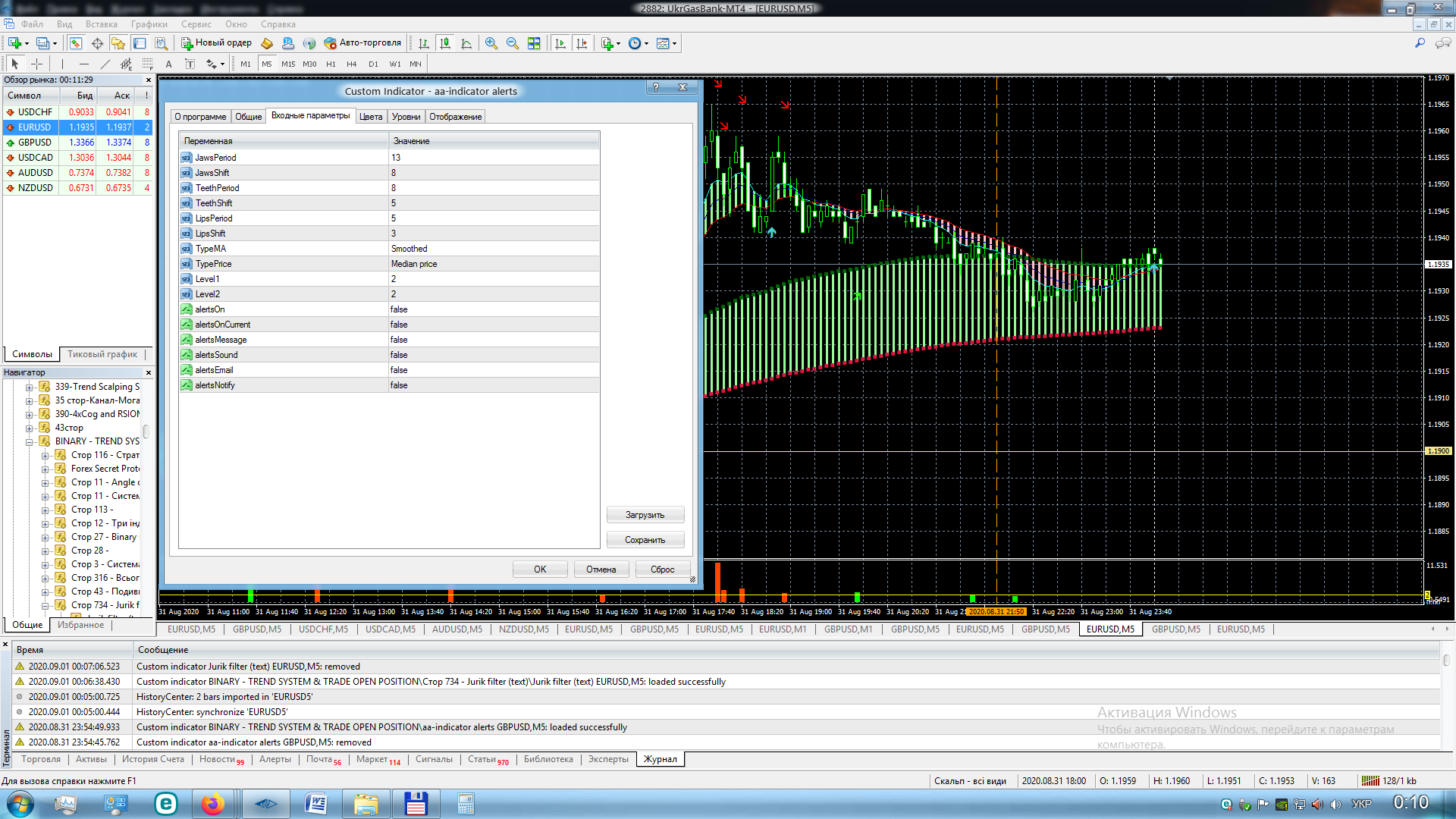Open the Цвета tab
Screen dimensions: 1456x819
click(371, 117)
